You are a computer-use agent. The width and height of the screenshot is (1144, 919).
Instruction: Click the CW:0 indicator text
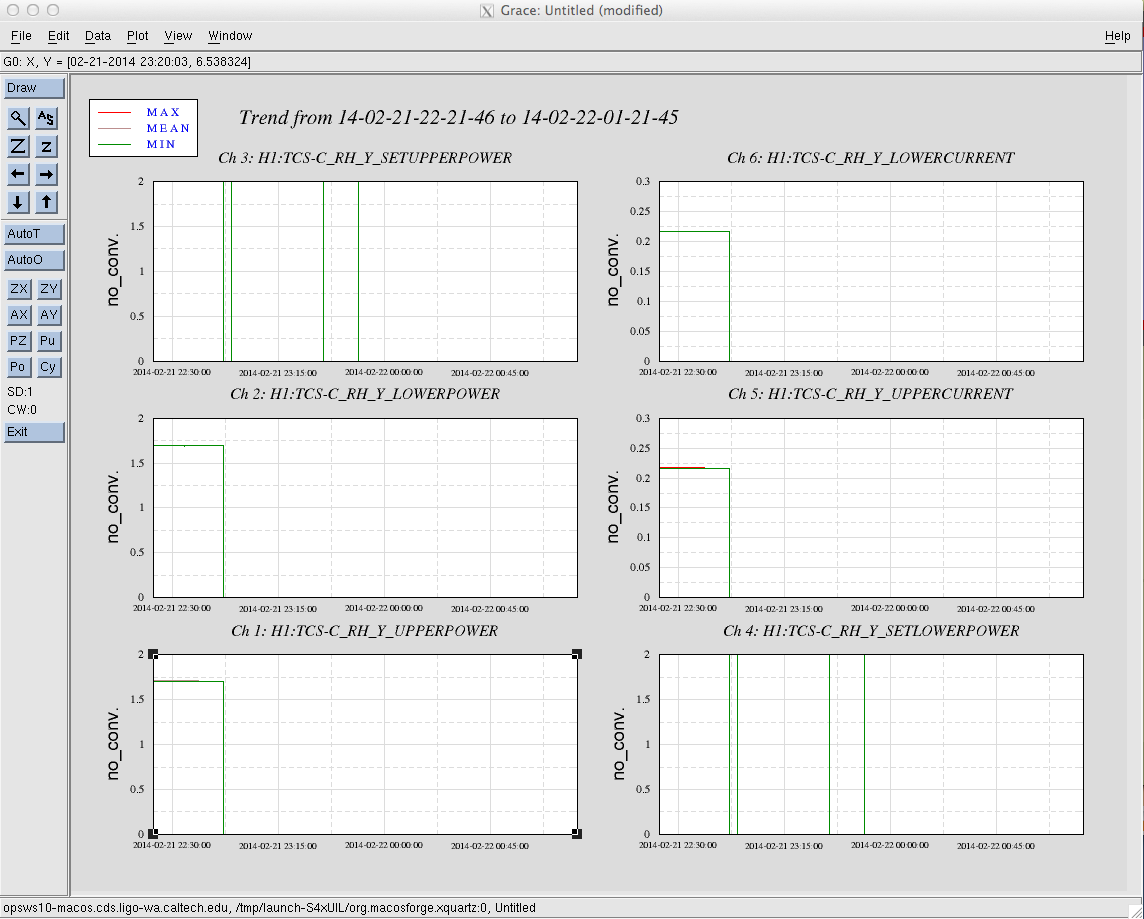coord(22,410)
